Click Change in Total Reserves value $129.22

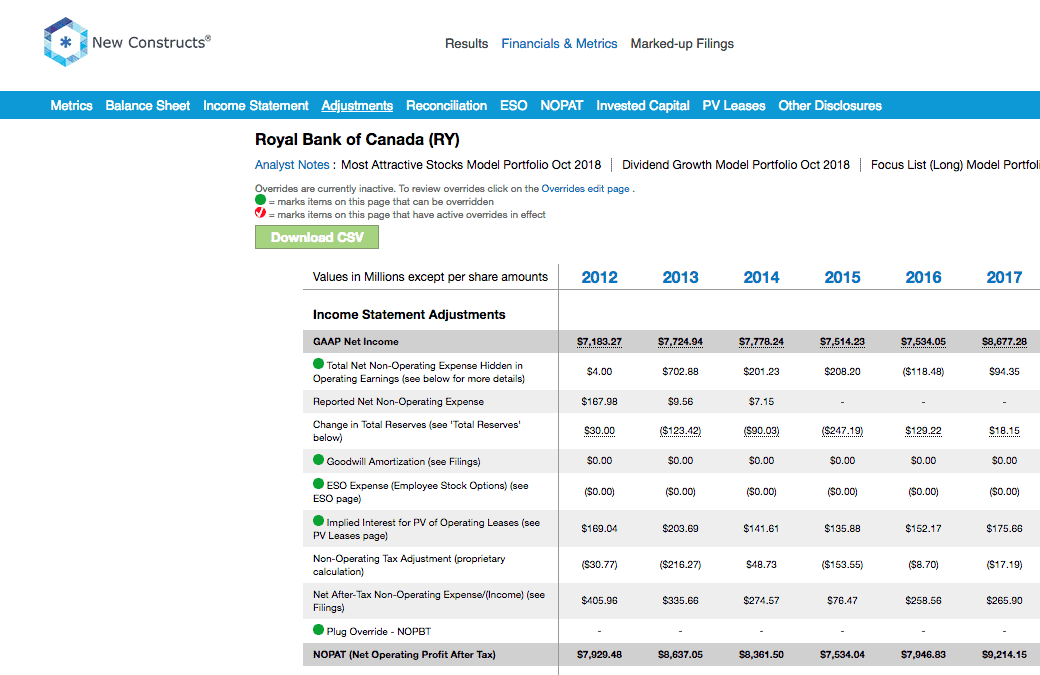pyautogui.click(x=923, y=431)
